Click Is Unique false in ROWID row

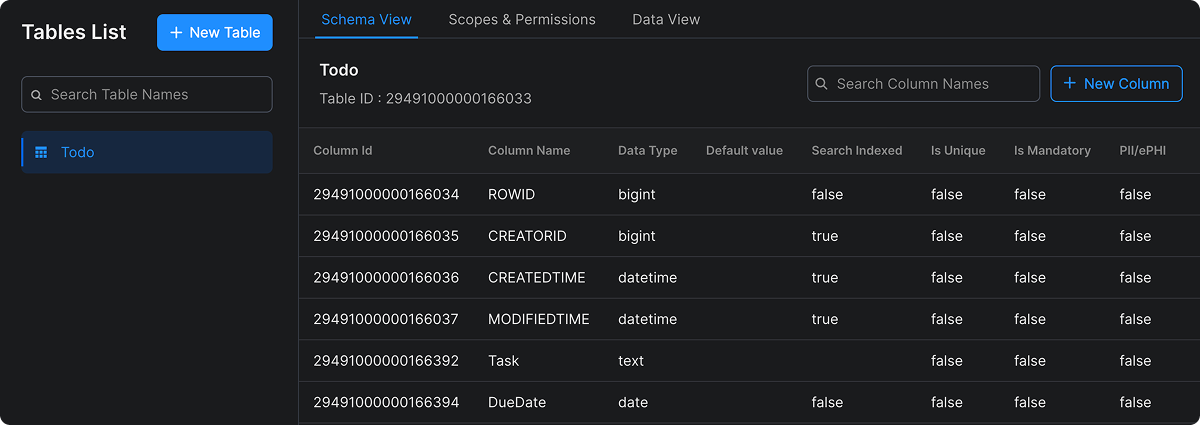[x=947, y=195]
